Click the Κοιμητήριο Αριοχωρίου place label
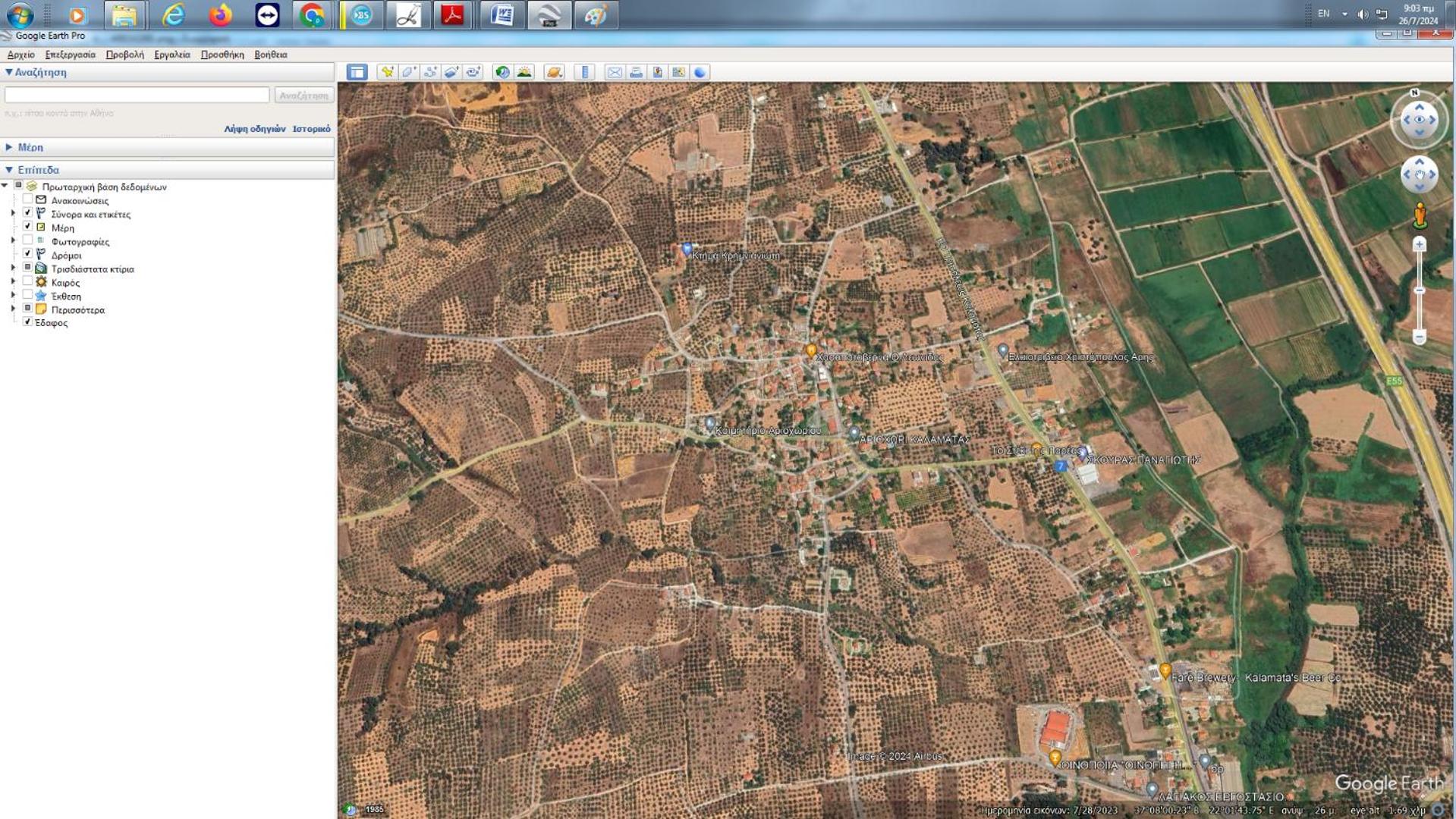The height and width of the screenshot is (819, 1456). pos(768,431)
